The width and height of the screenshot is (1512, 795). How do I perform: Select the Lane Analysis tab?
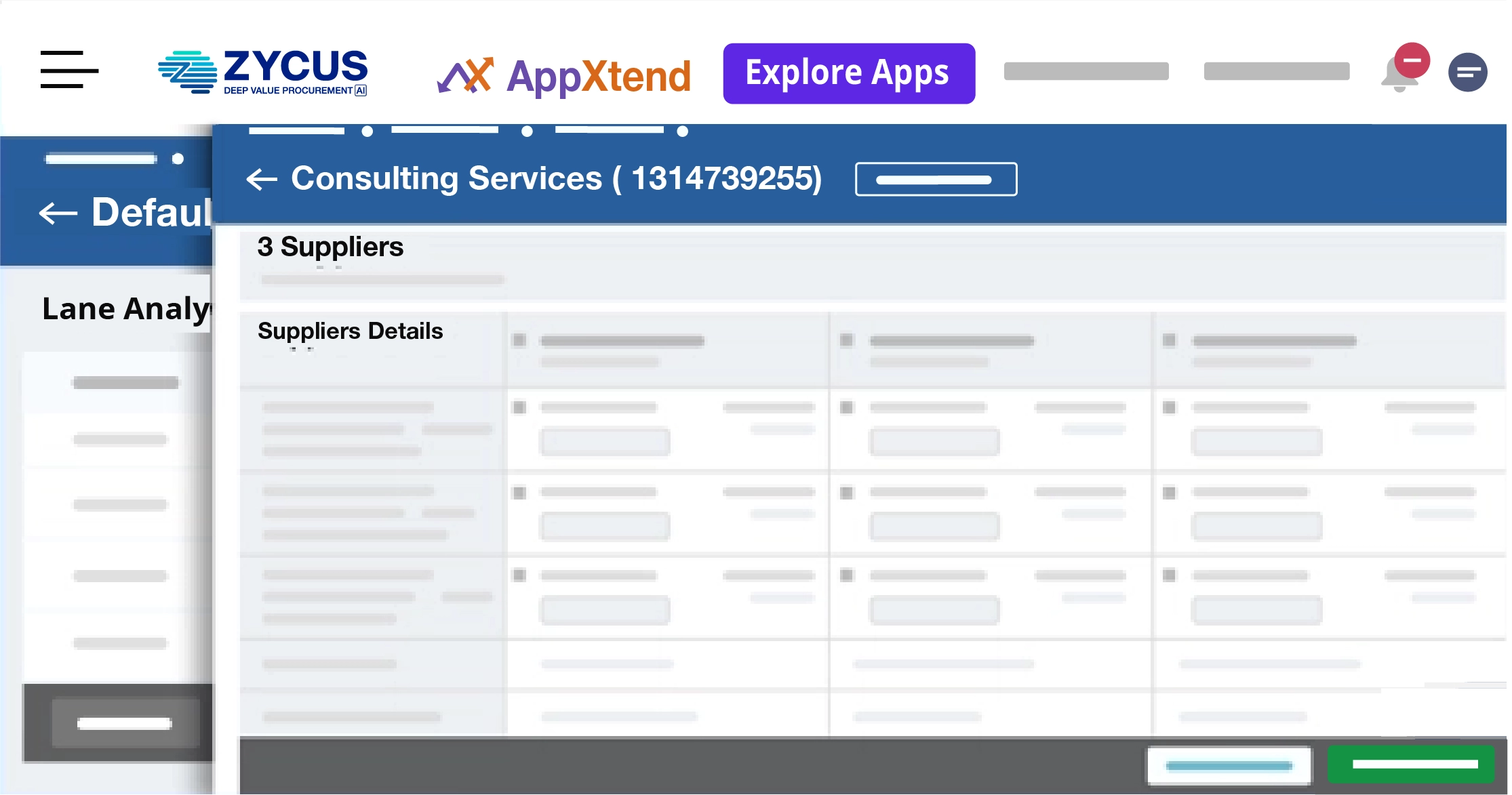[x=126, y=309]
